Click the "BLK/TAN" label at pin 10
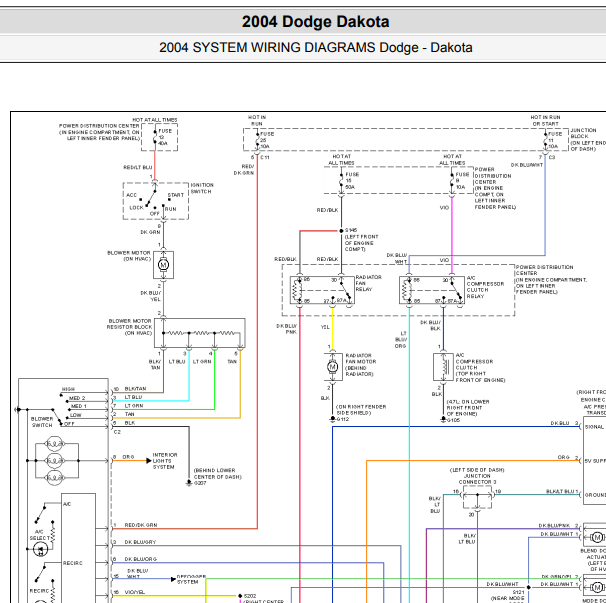Image resolution: width=606 pixels, height=603 pixels. click(135, 389)
